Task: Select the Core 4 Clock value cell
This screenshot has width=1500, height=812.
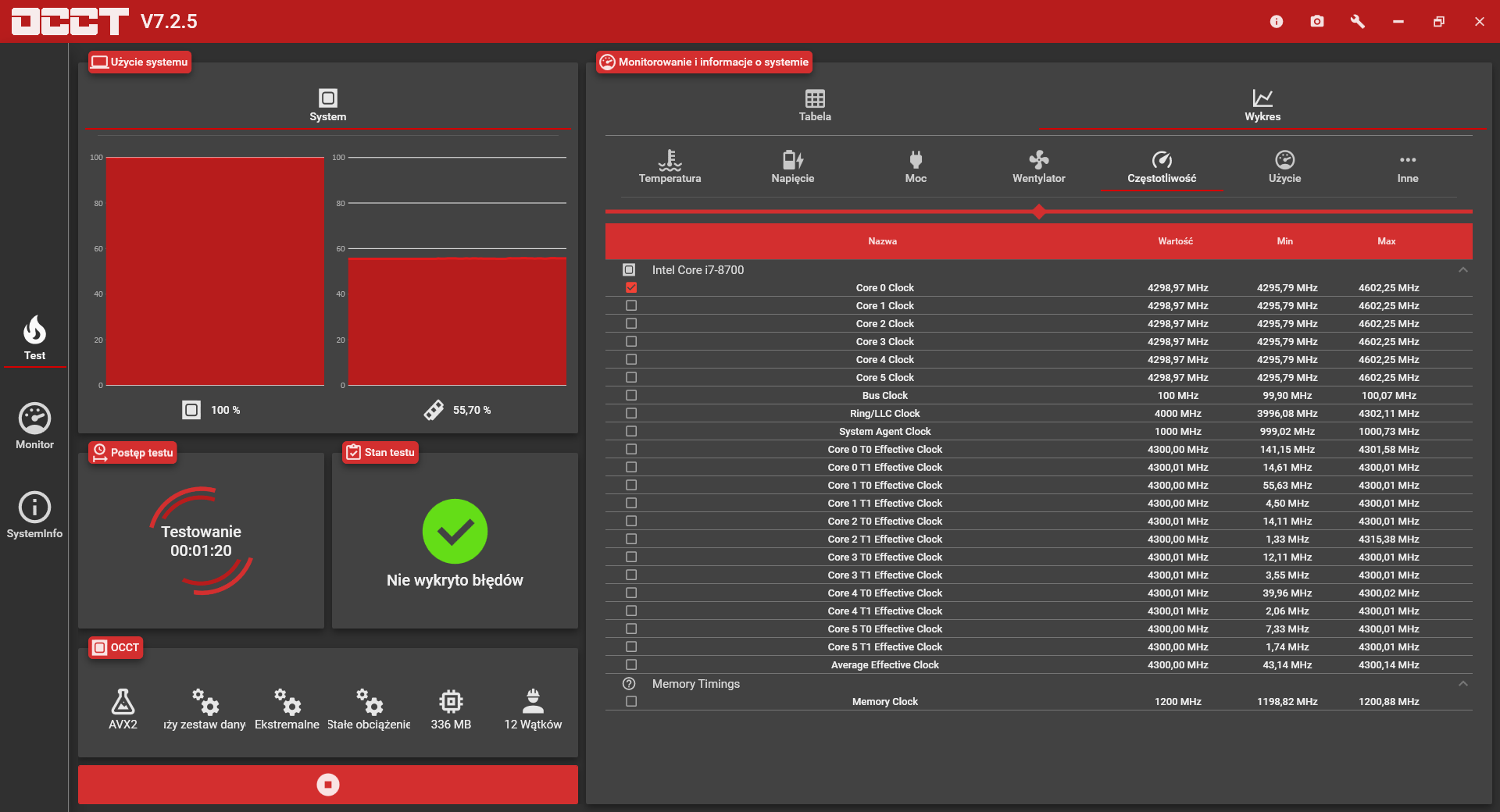Action: (x=1177, y=359)
